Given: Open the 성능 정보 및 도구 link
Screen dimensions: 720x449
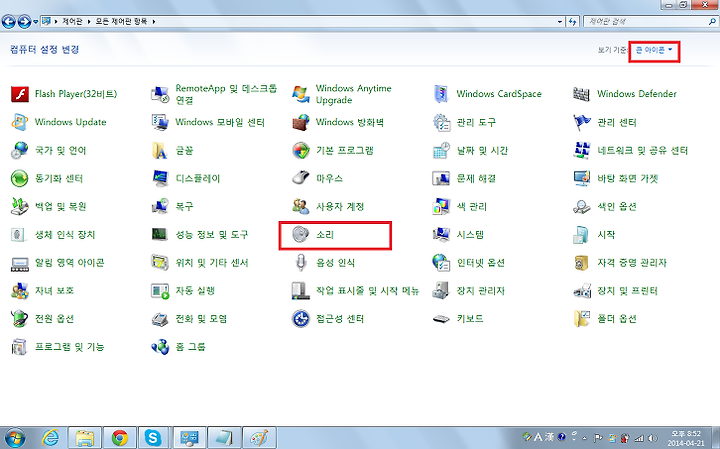Looking at the screenshot, I should tap(212, 235).
